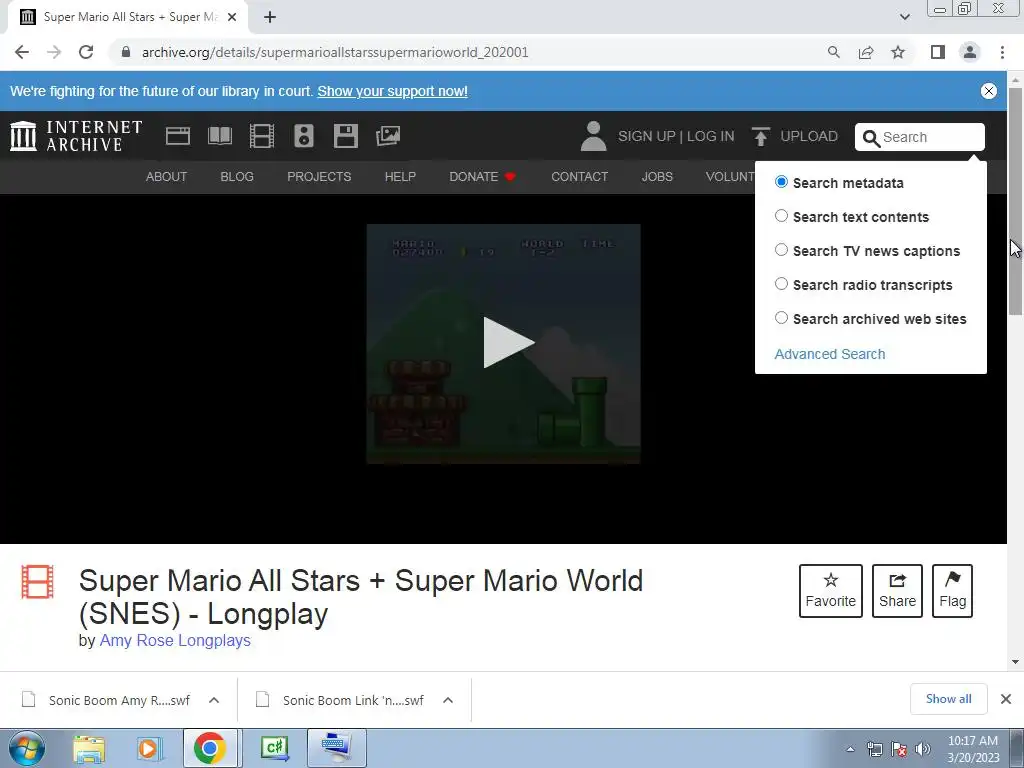Toggle the browser side panel icon
Screen dimensions: 1024x768
(938, 52)
